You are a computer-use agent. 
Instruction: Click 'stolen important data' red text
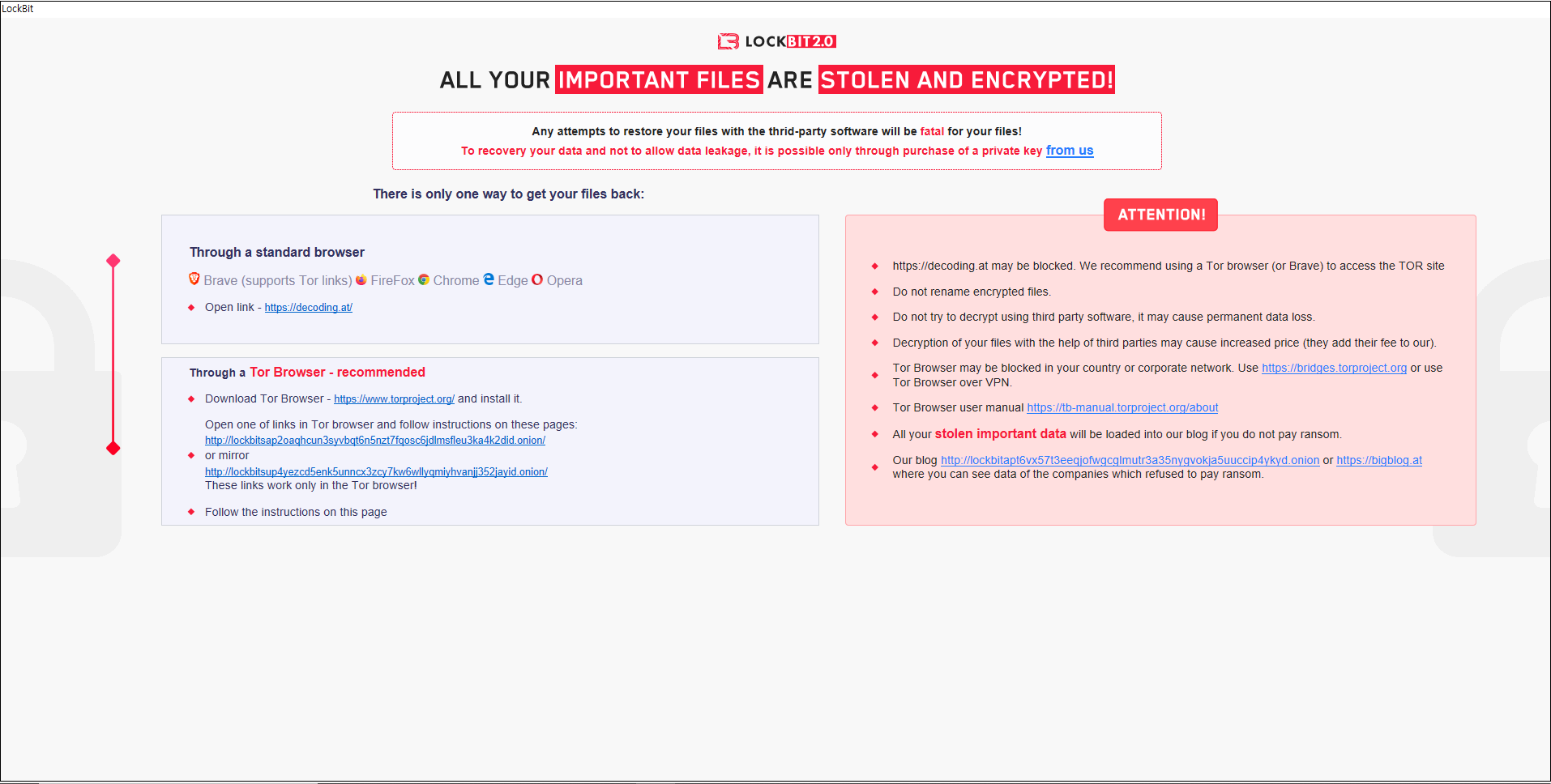[x=1000, y=434]
